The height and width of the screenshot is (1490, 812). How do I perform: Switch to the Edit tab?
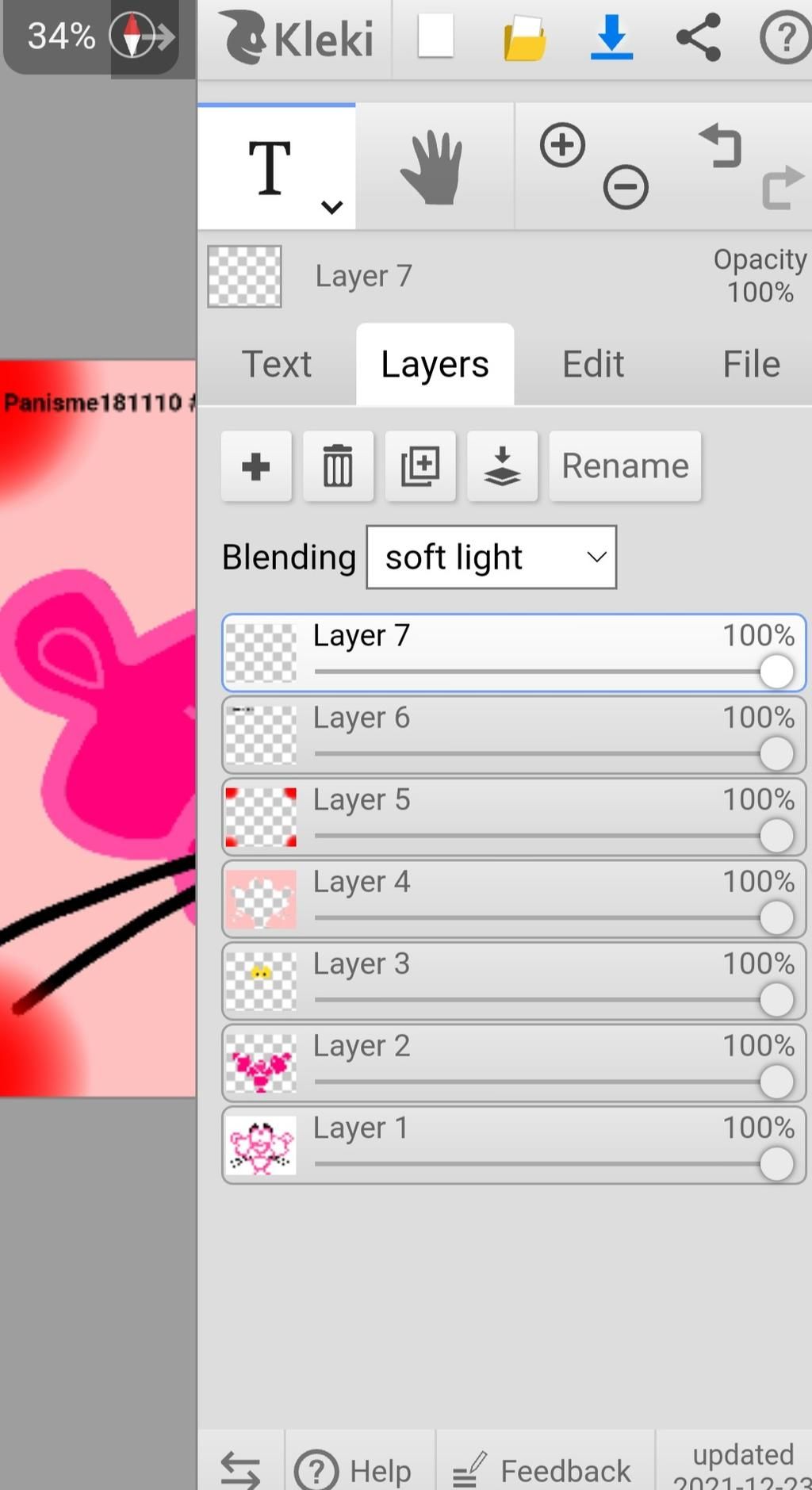(592, 365)
